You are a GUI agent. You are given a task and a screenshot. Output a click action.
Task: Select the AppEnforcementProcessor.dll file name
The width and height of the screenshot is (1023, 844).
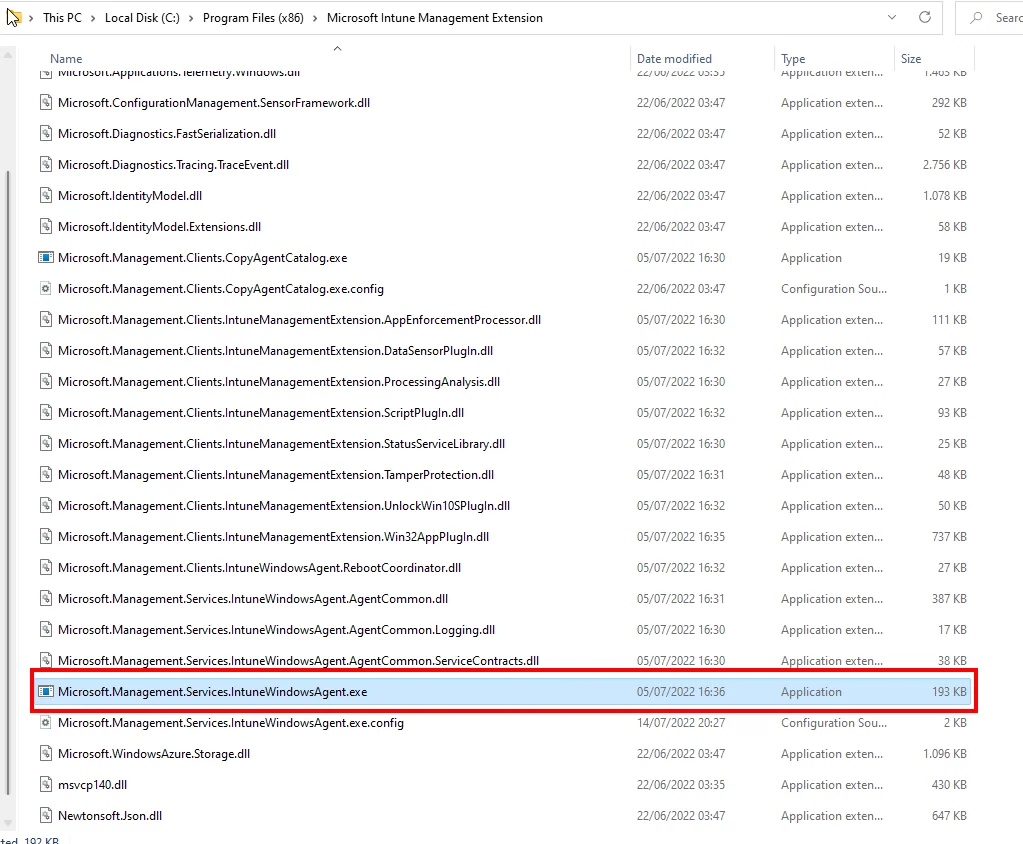[299, 320]
